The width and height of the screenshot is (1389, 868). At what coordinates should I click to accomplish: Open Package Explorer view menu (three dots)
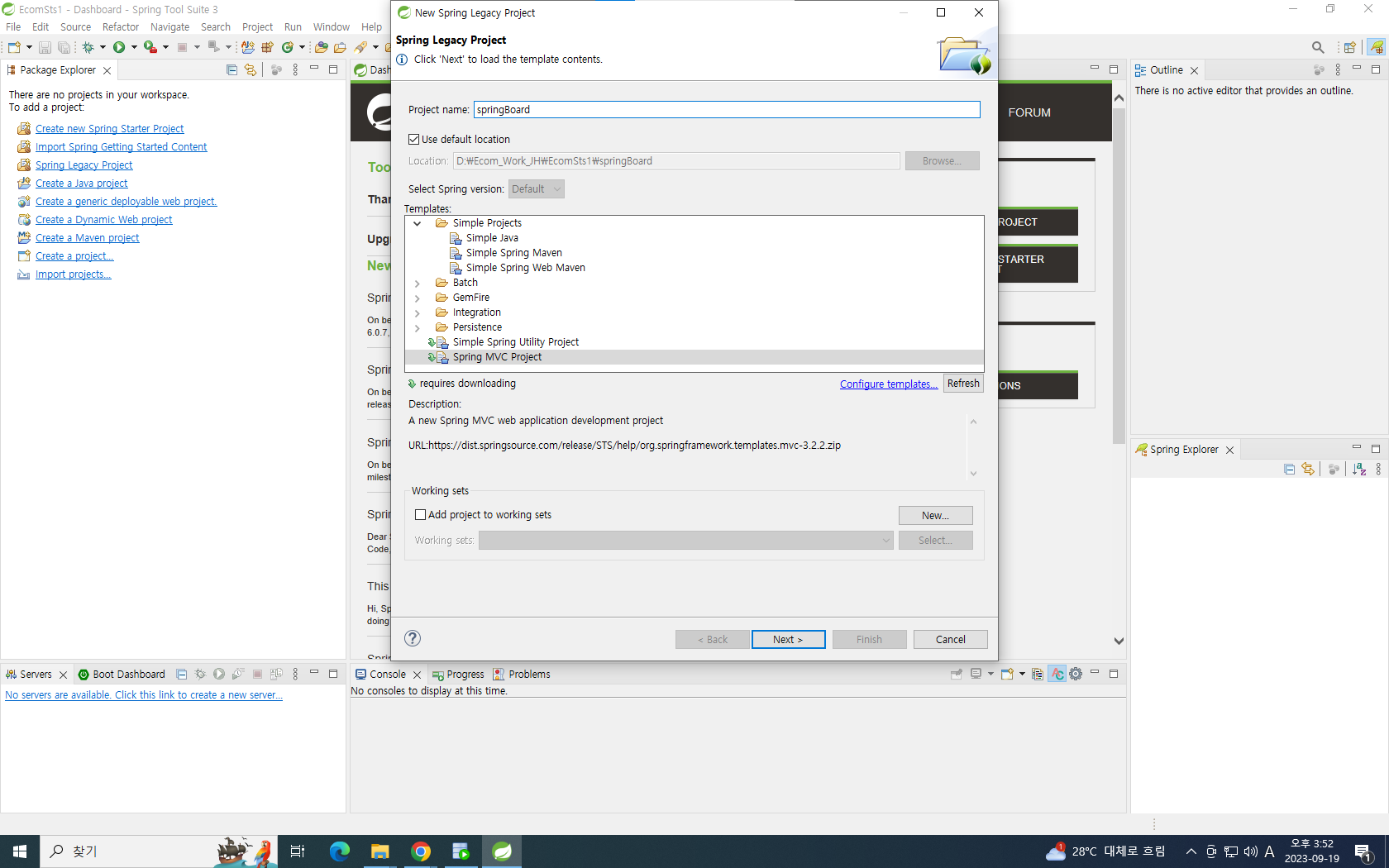pyautogui.click(x=295, y=70)
